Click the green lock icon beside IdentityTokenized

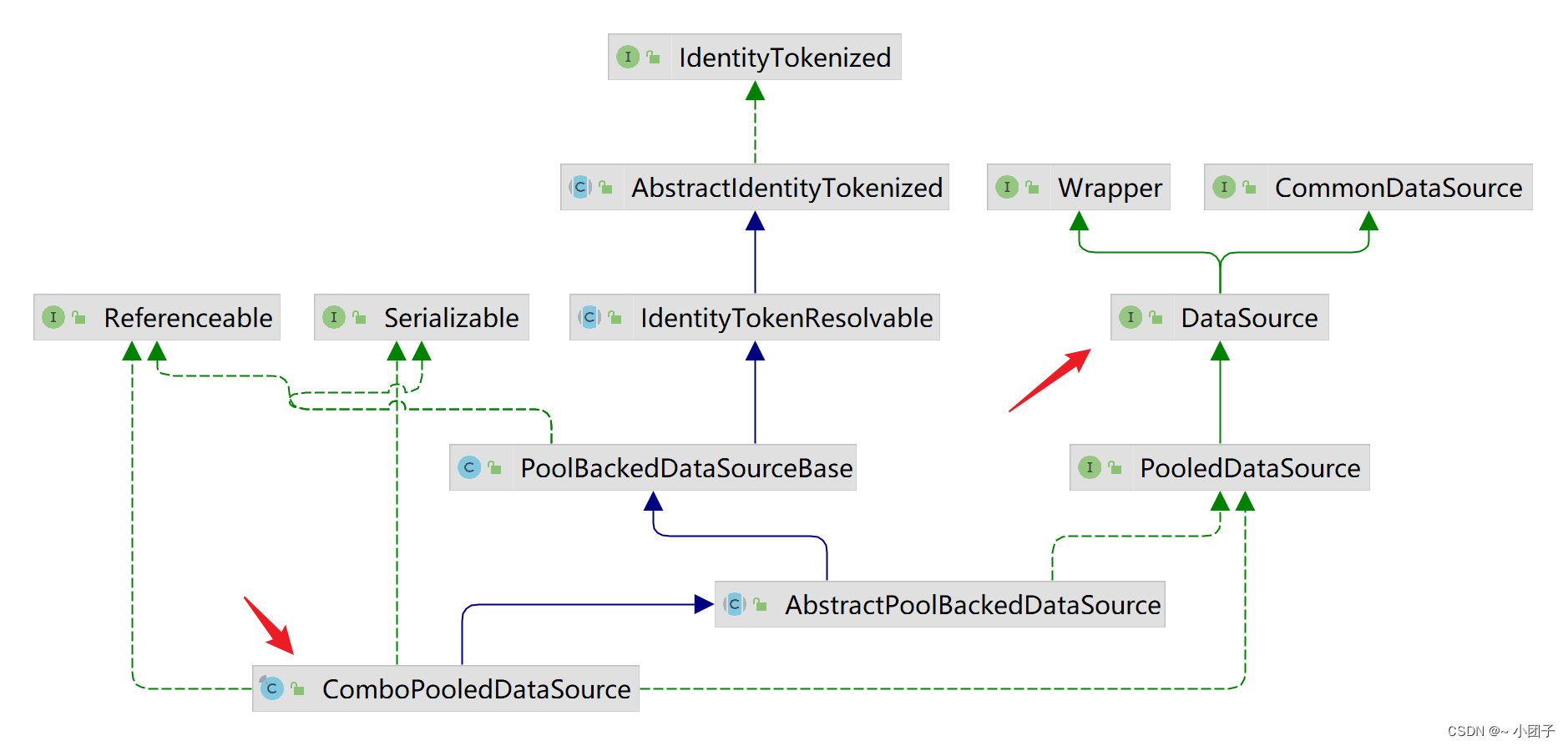click(654, 57)
